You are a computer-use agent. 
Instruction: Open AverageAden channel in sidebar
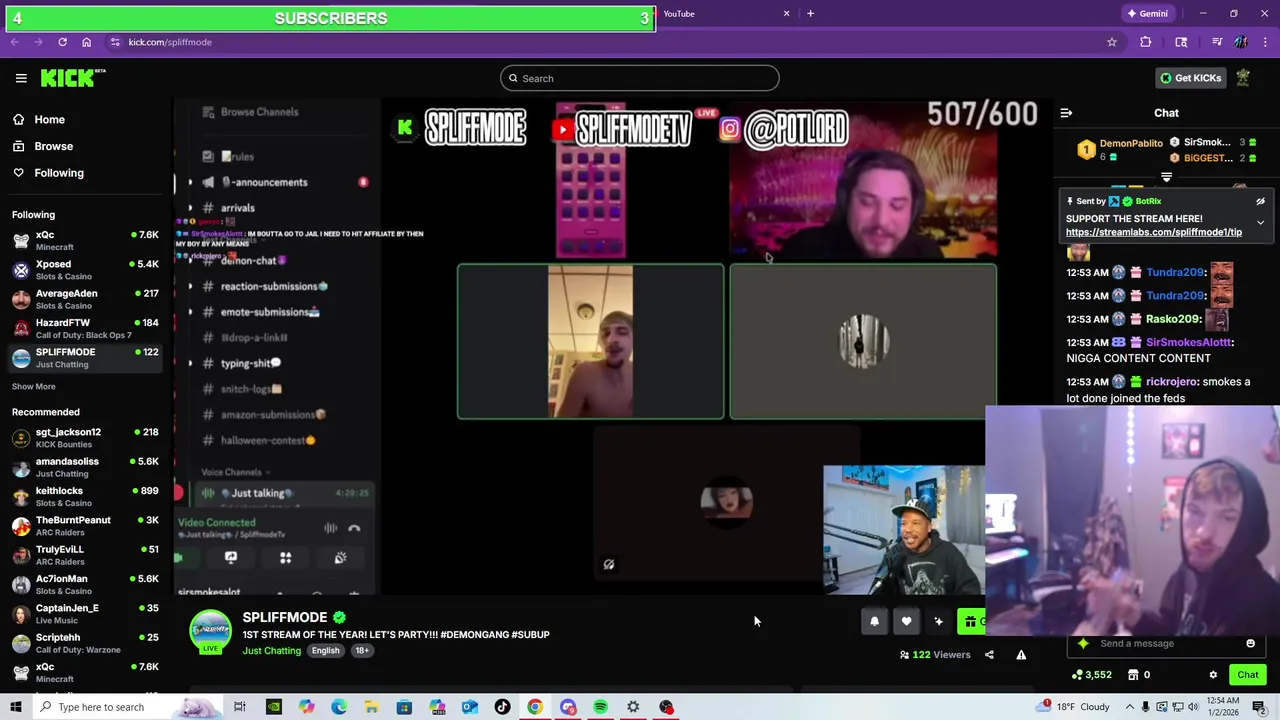tap(85, 299)
